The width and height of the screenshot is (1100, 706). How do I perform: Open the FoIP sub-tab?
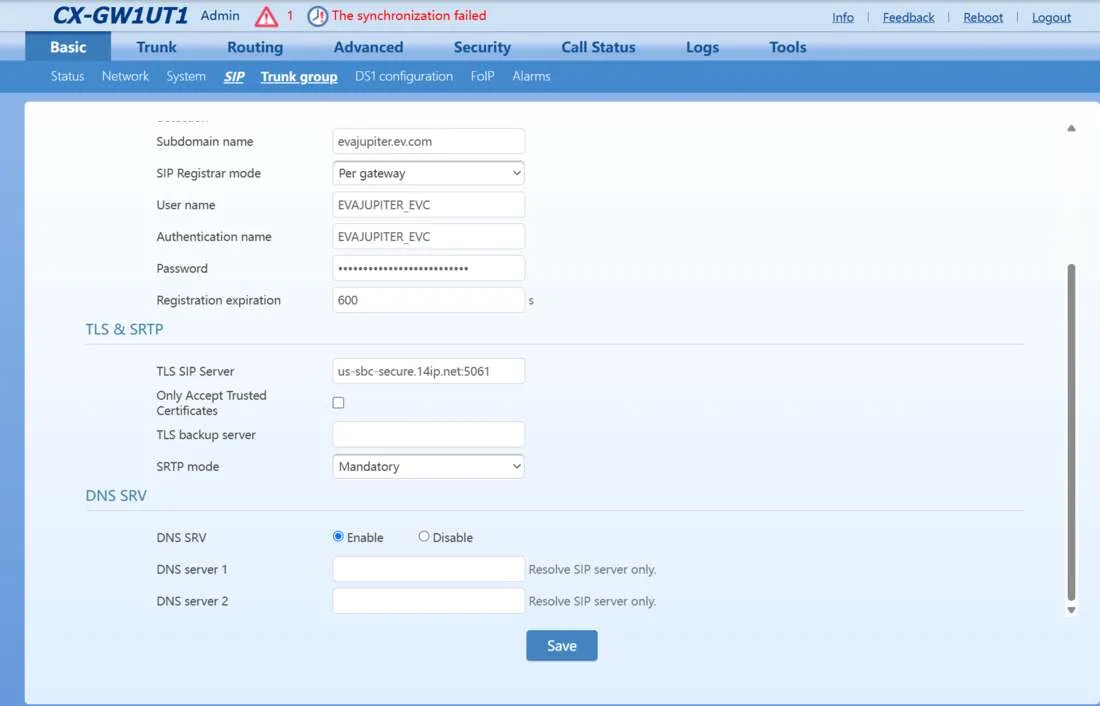483,76
